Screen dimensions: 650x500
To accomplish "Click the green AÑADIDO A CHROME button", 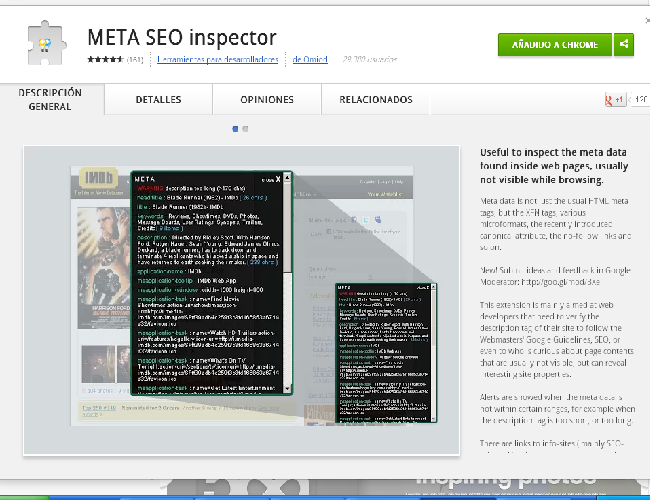I will point(555,44).
